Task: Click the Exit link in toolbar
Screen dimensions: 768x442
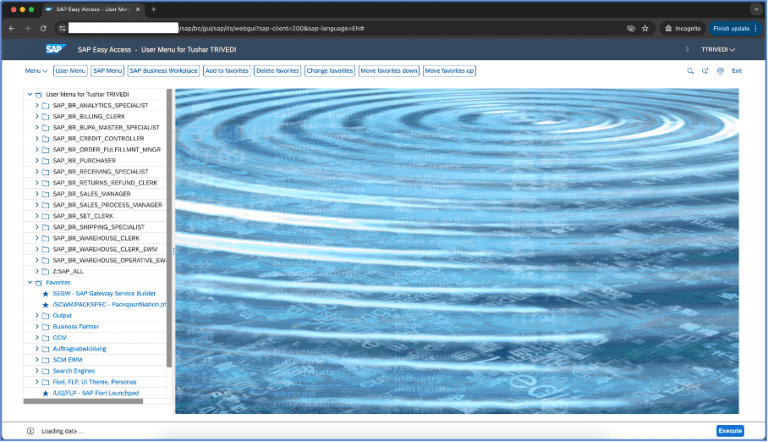Action: [737, 71]
